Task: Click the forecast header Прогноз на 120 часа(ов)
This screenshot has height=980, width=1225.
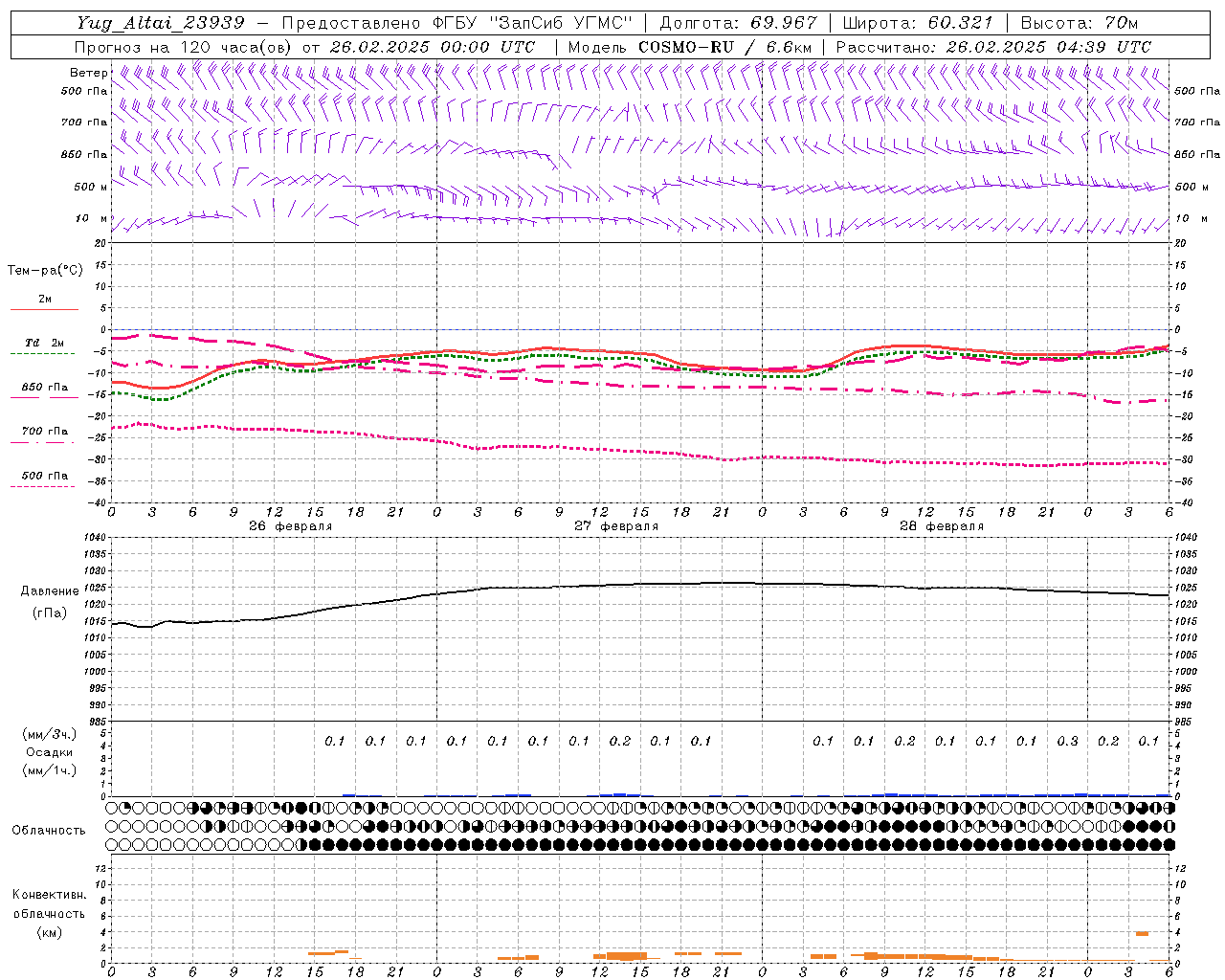Action: tap(185, 46)
